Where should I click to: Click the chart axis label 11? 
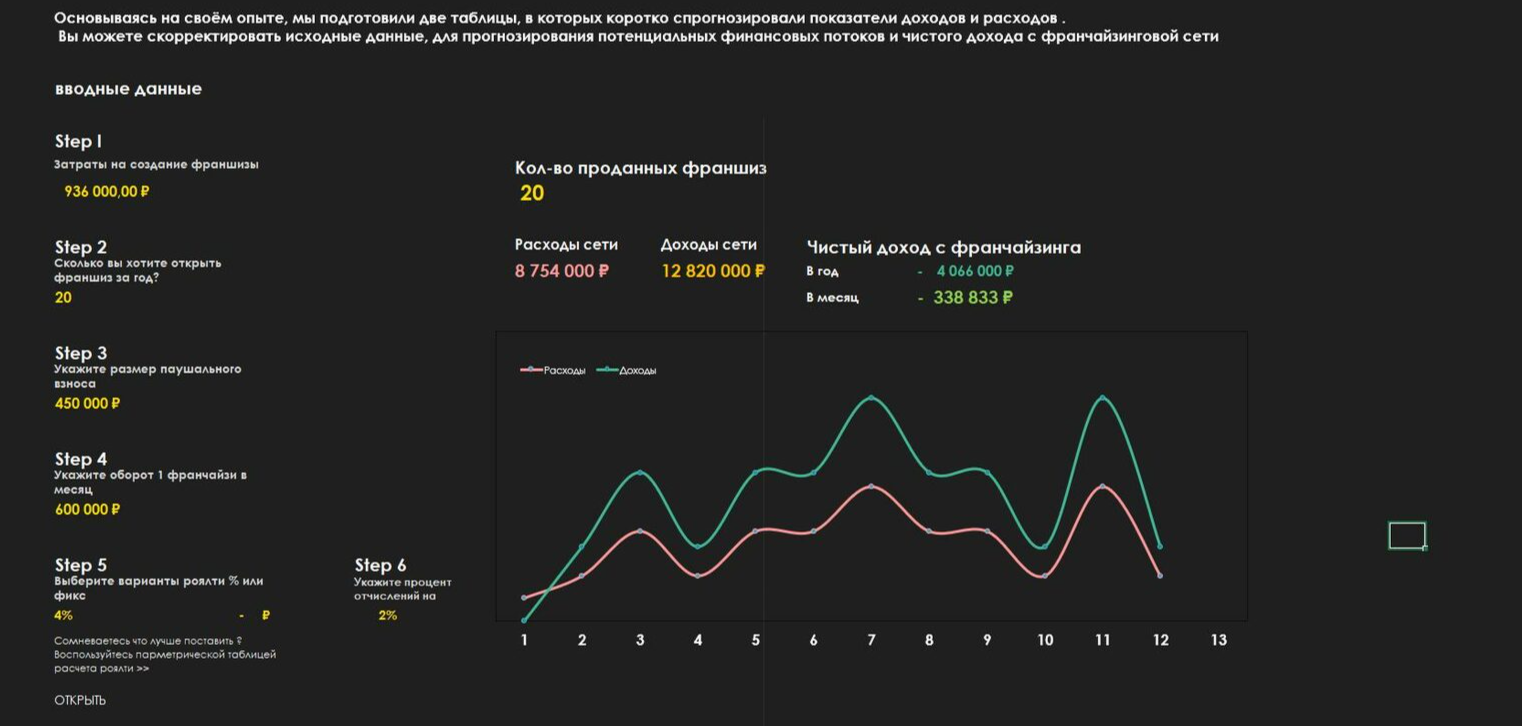(x=1102, y=640)
